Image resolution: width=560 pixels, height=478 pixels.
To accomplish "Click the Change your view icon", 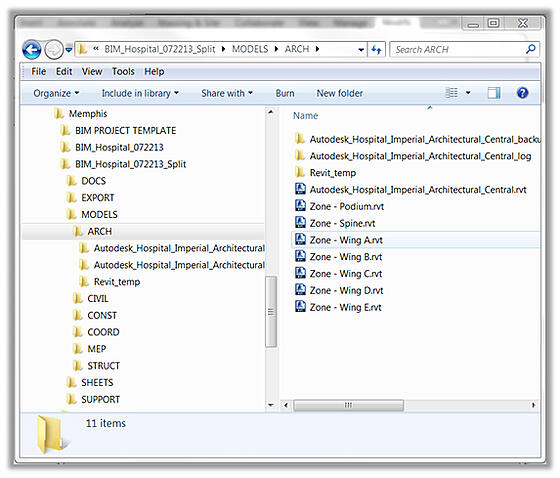I will click(451, 93).
